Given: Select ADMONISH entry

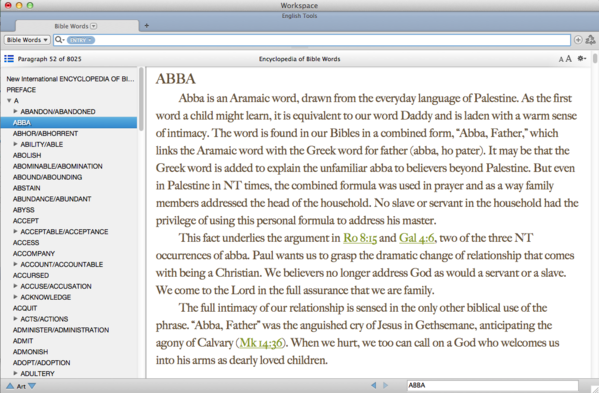Looking at the screenshot, I should (x=31, y=351).
